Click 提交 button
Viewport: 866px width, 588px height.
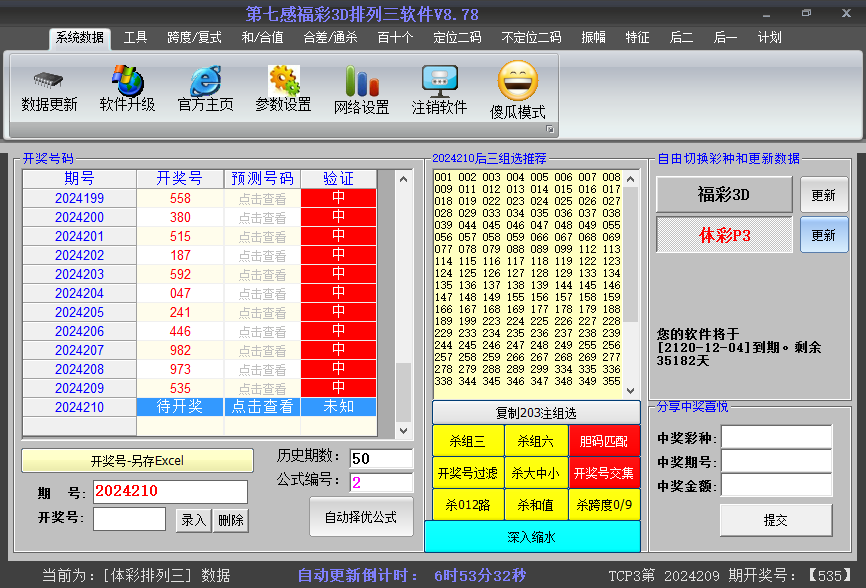pyautogui.click(x=775, y=520)
